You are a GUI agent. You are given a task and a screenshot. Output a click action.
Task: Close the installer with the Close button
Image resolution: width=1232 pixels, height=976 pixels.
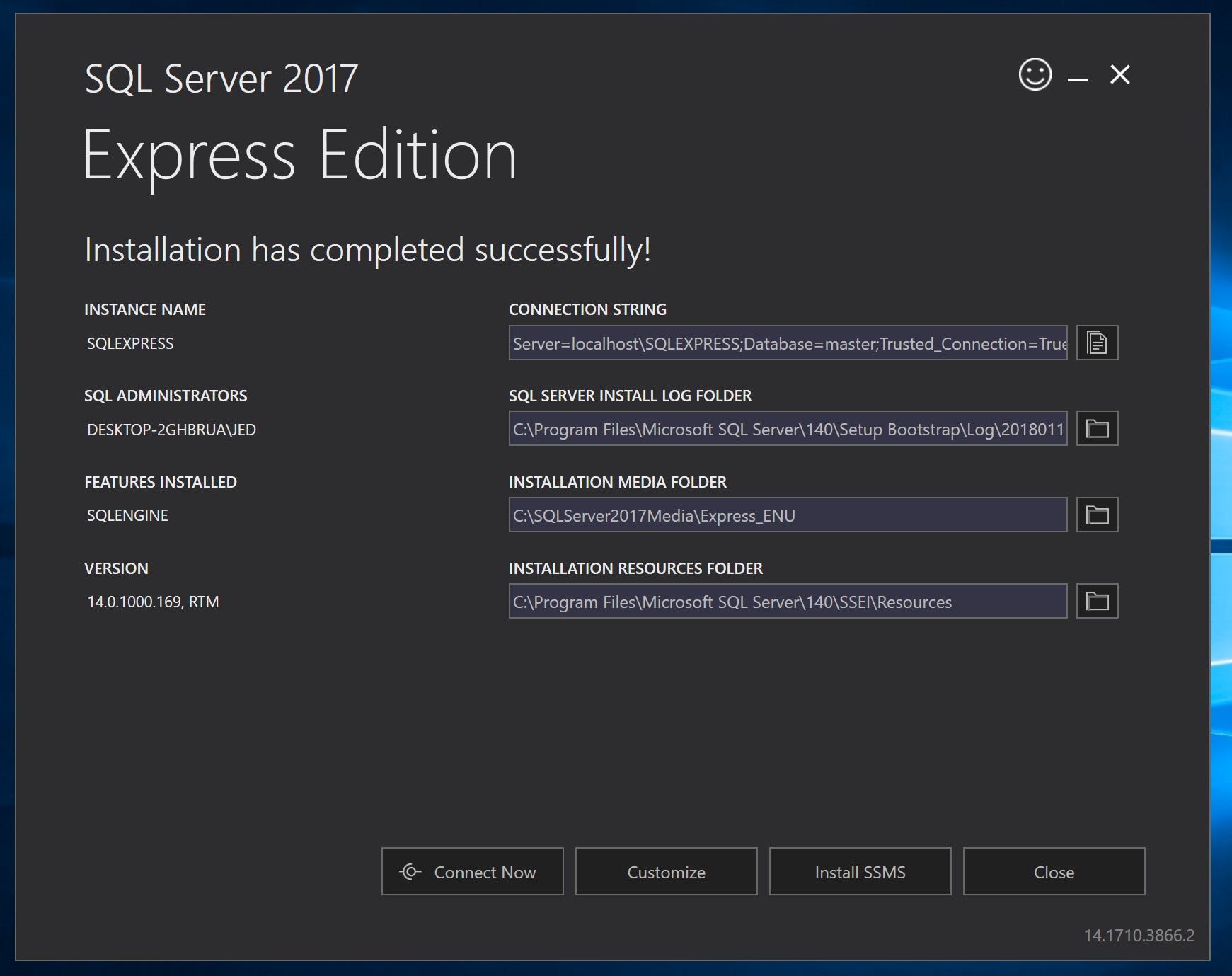(x=1054, y=872)
